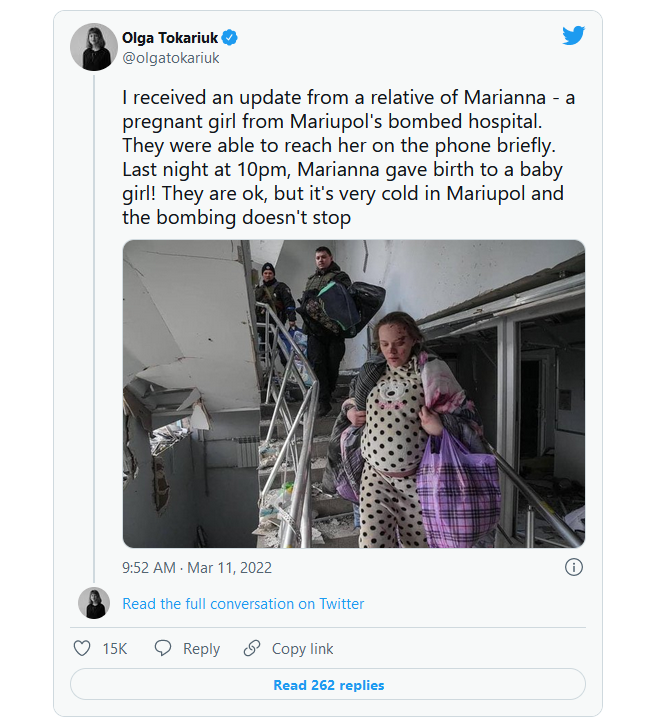Click the verified badge next to Olga Tokariuk
Screen dimensions: 659x723
(x=230, y=37)
